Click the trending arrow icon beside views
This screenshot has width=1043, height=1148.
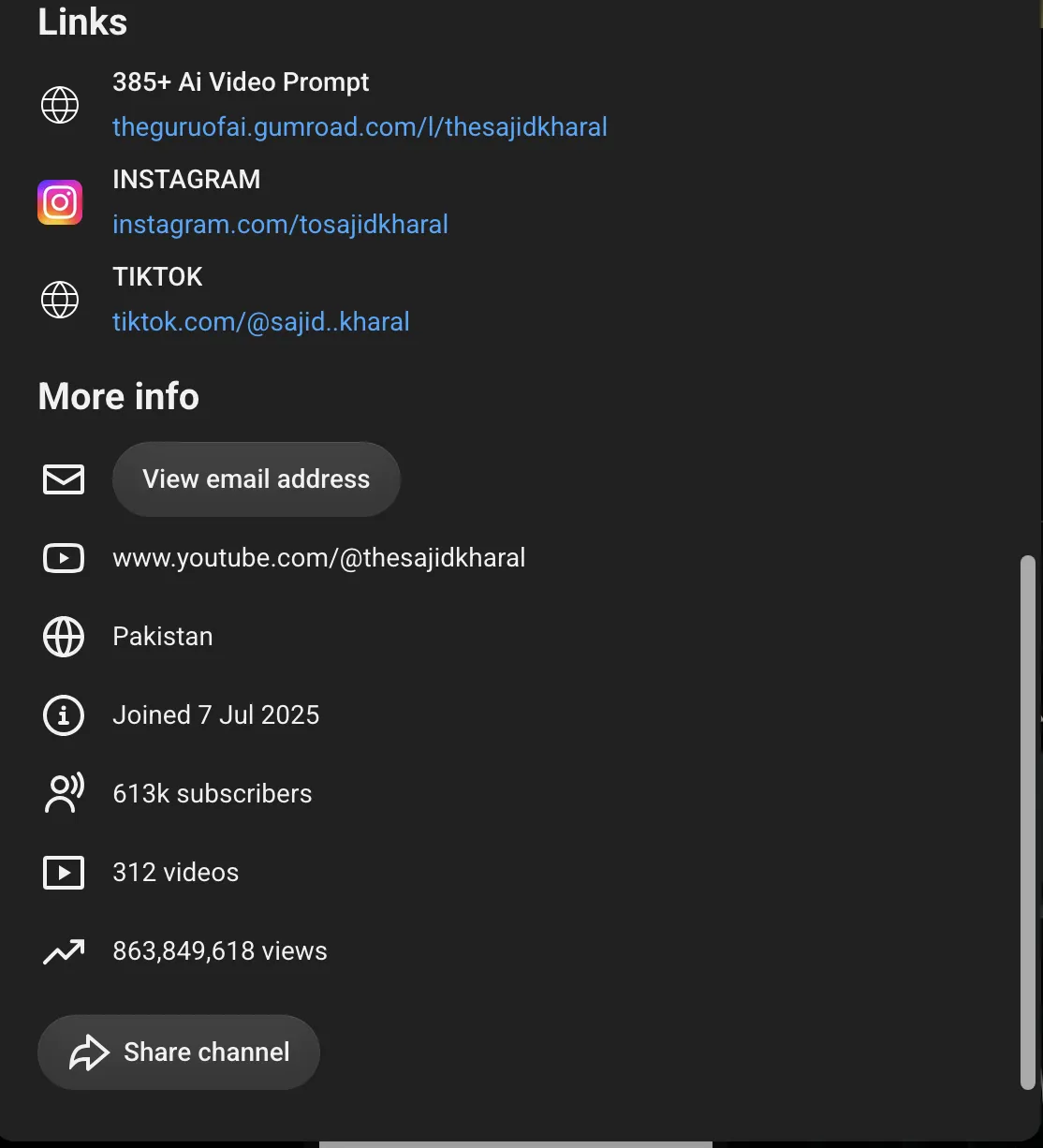click(x=64, y=951)
